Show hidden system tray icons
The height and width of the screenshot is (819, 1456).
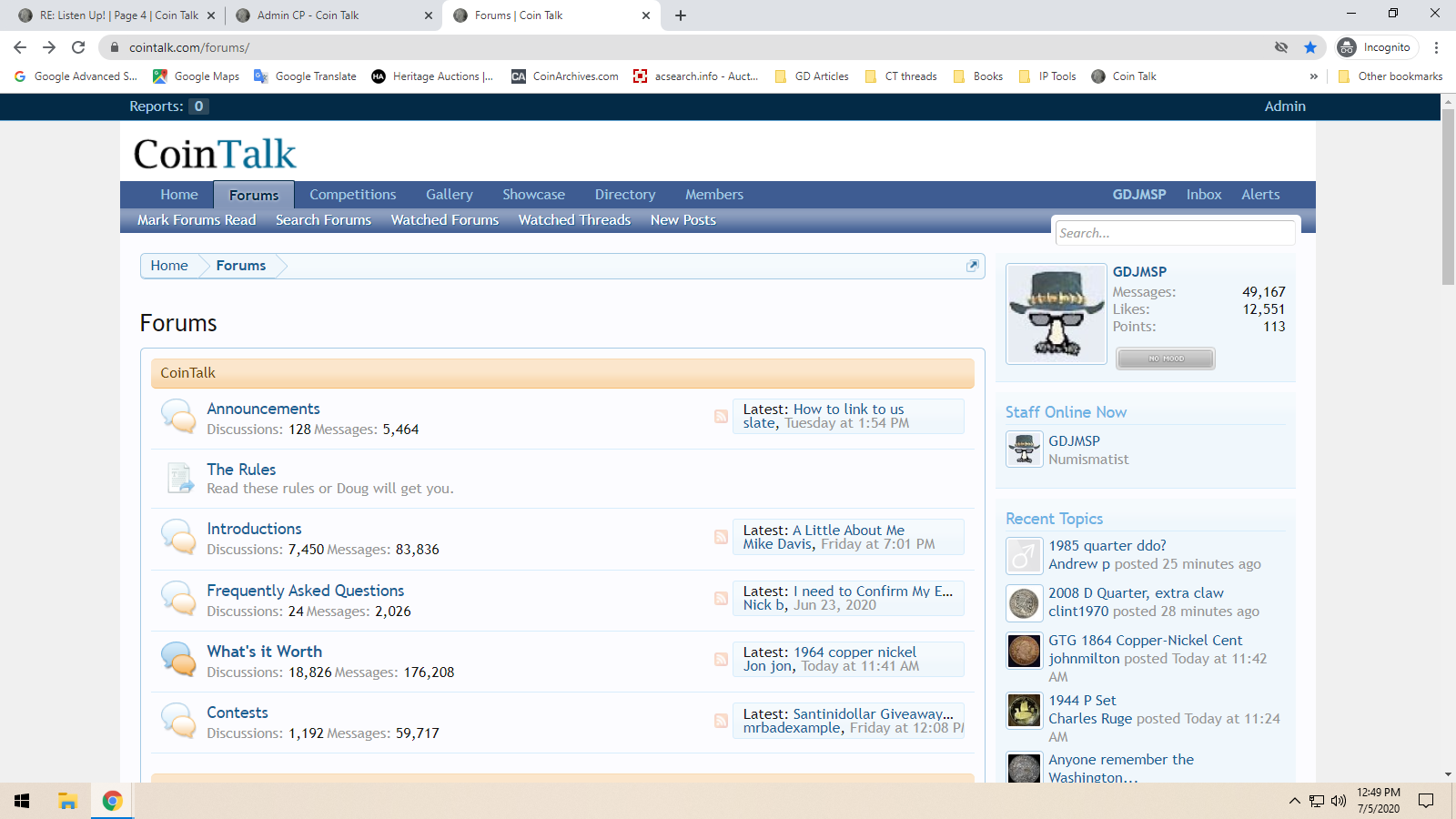pos(1294,801)
